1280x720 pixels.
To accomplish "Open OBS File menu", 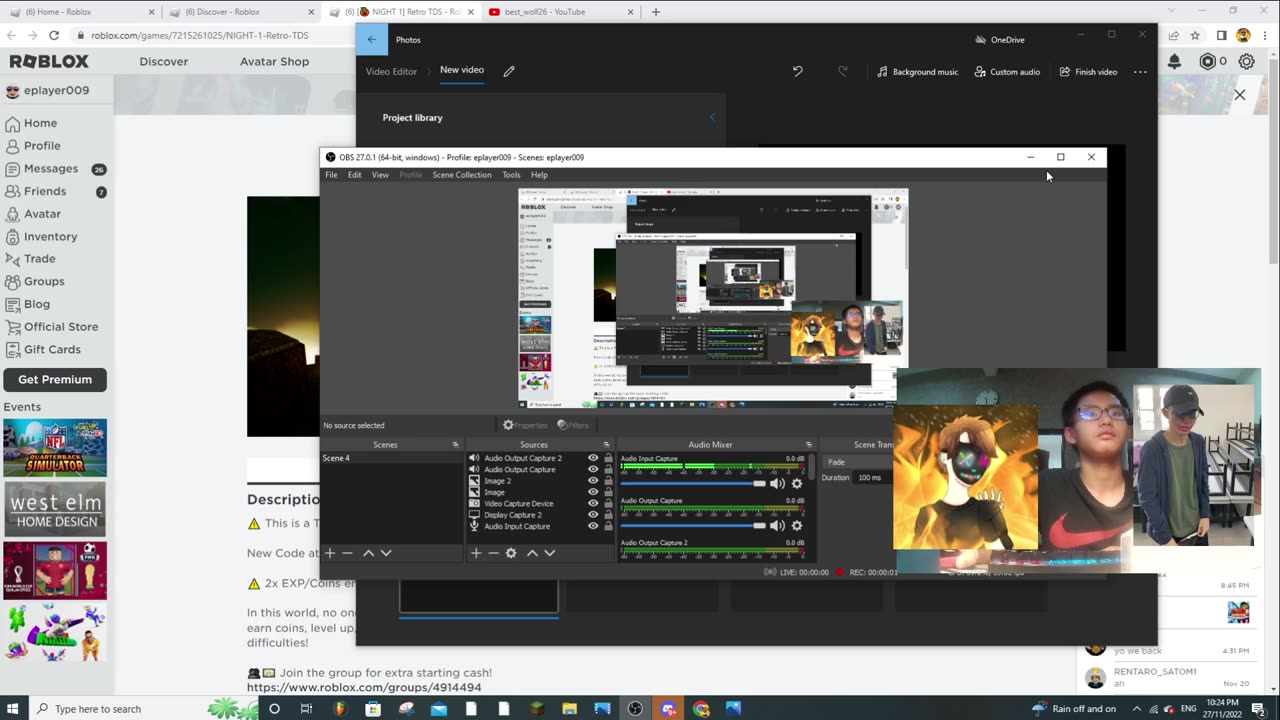I will click(x=331, y=175).
